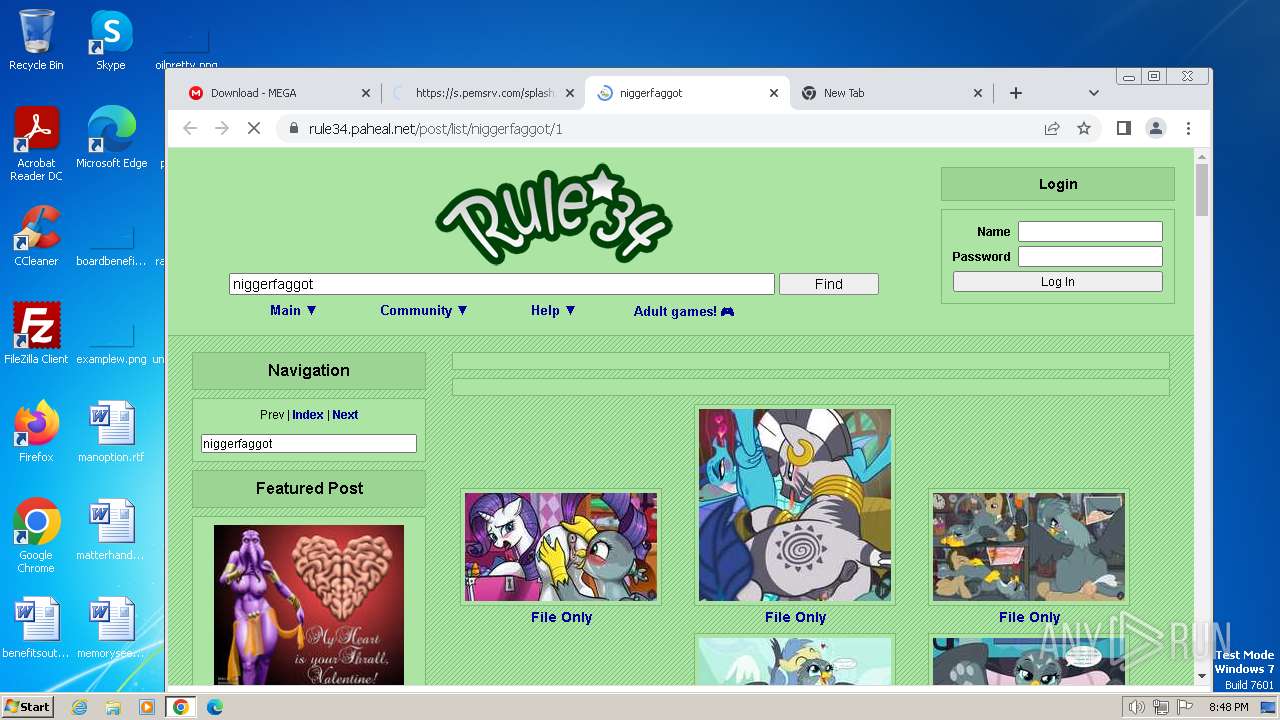Click the browser forward arrow
This screenshot has height=720, width=1280.
click(222, 128)
